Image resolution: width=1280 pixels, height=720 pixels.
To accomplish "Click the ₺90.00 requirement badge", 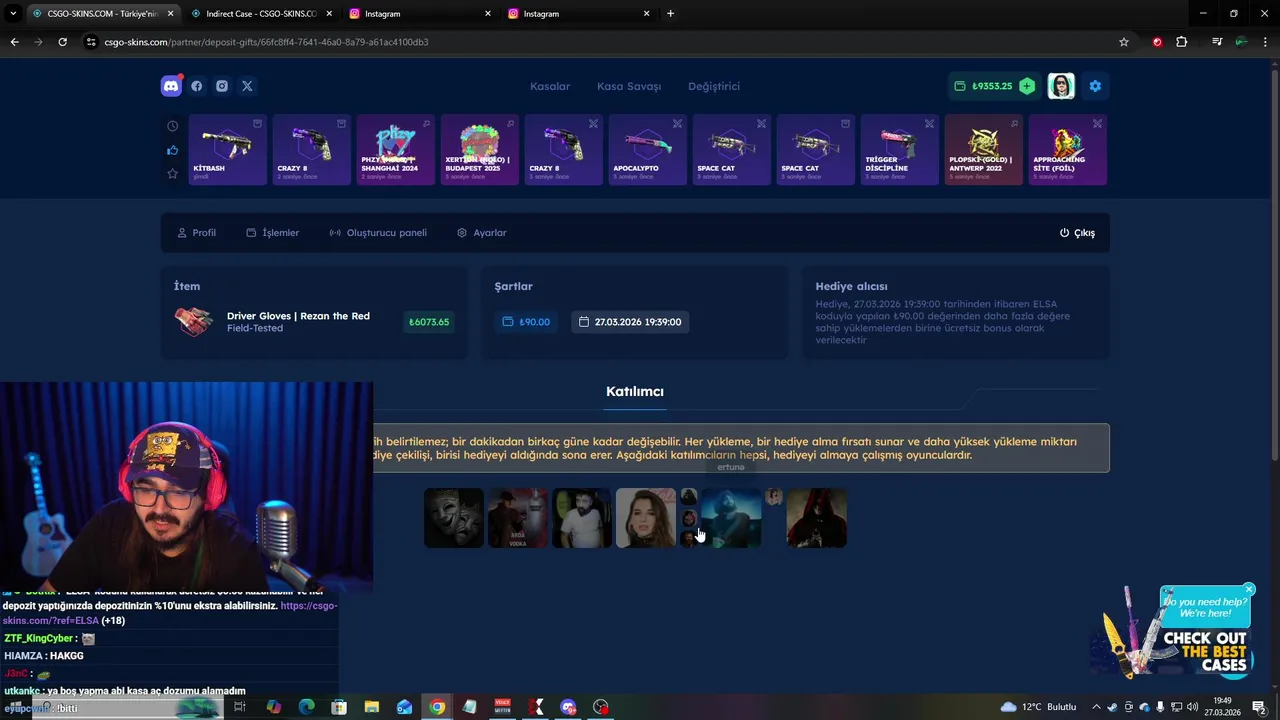I will [526, 322].
